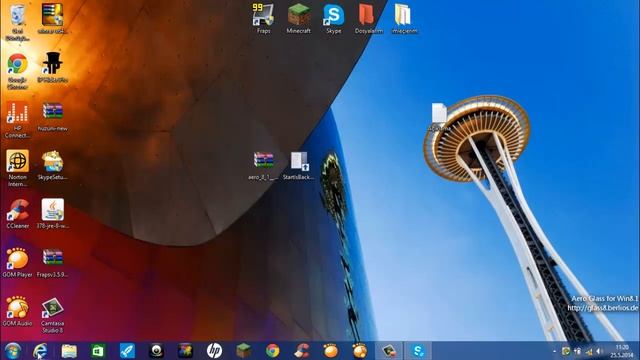Select the Google Chrome desktop shortcut
The height and width of the screenshot is (360, 640).
click(17, 71)
